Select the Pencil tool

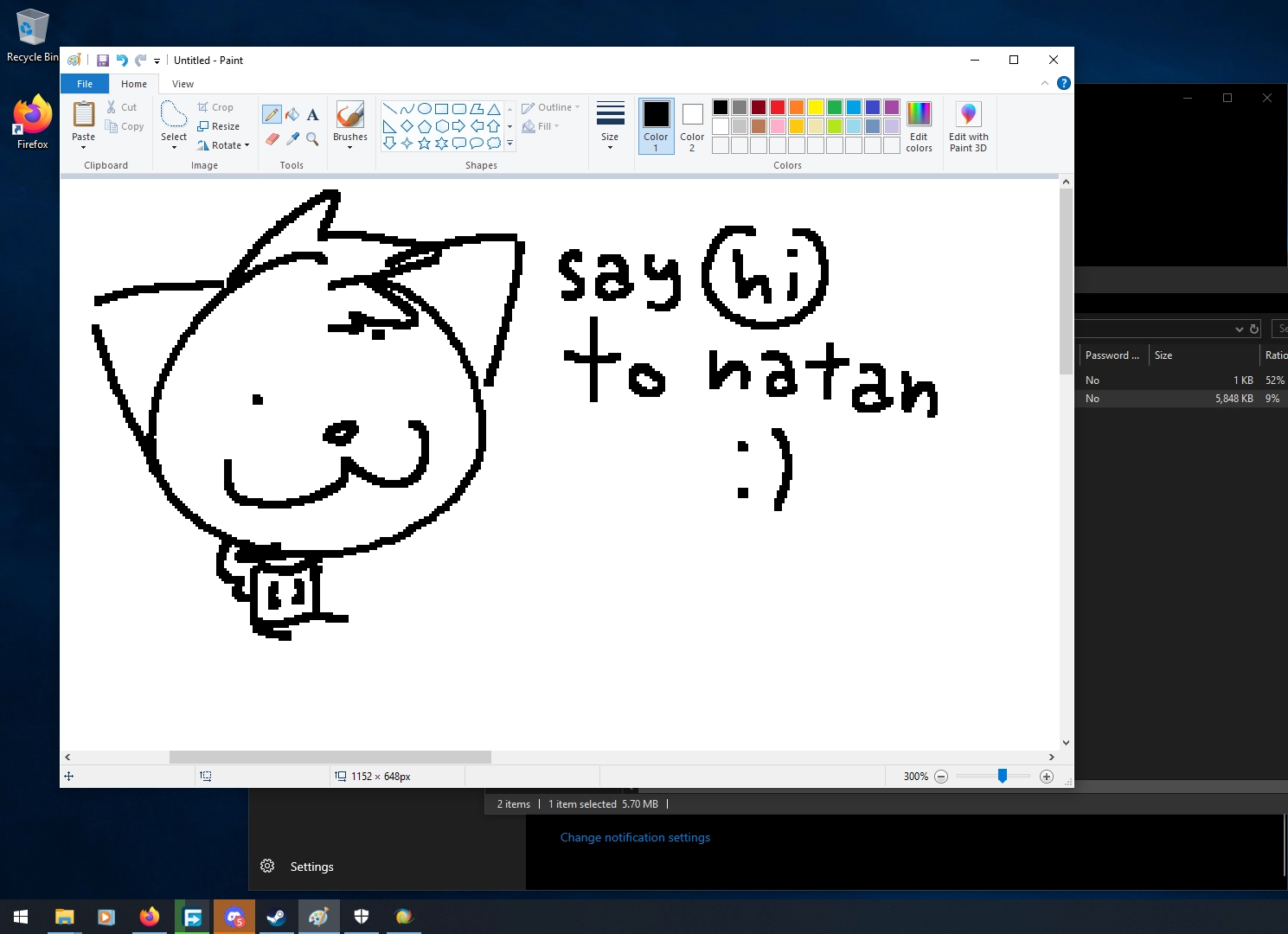coord(272,114)
